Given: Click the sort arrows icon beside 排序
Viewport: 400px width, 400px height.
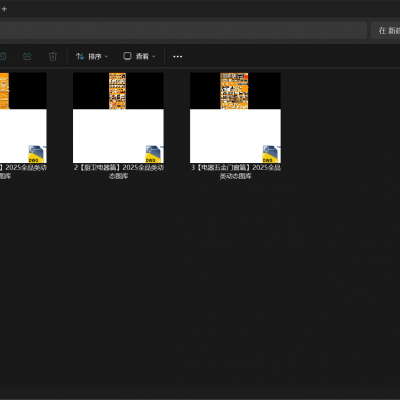Looking at the screenshot, I should [80, 56].
